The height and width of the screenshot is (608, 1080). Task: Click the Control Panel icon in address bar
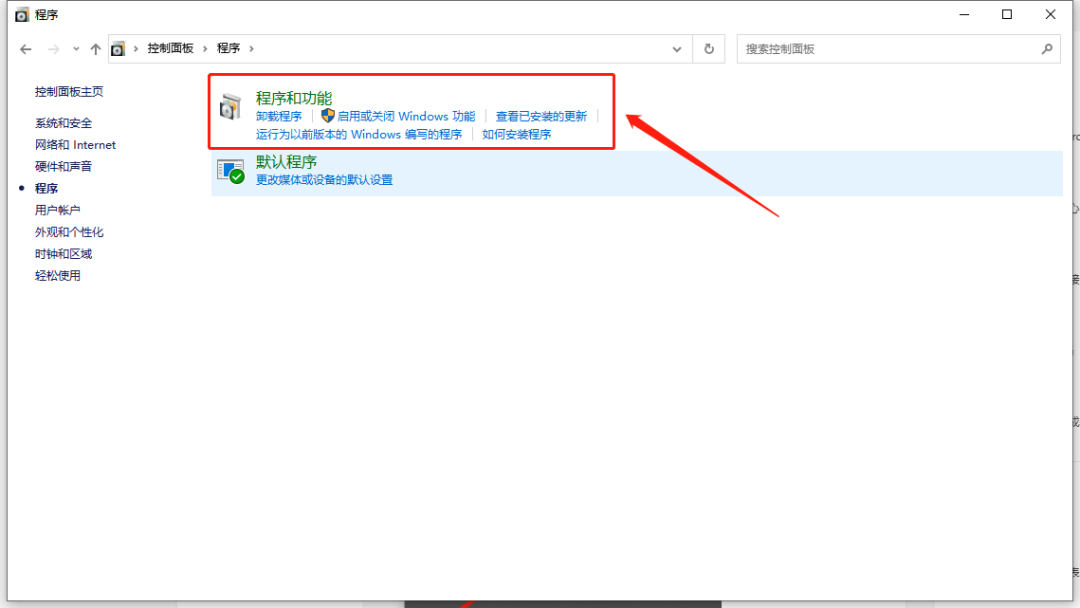[x=118, y=49]
